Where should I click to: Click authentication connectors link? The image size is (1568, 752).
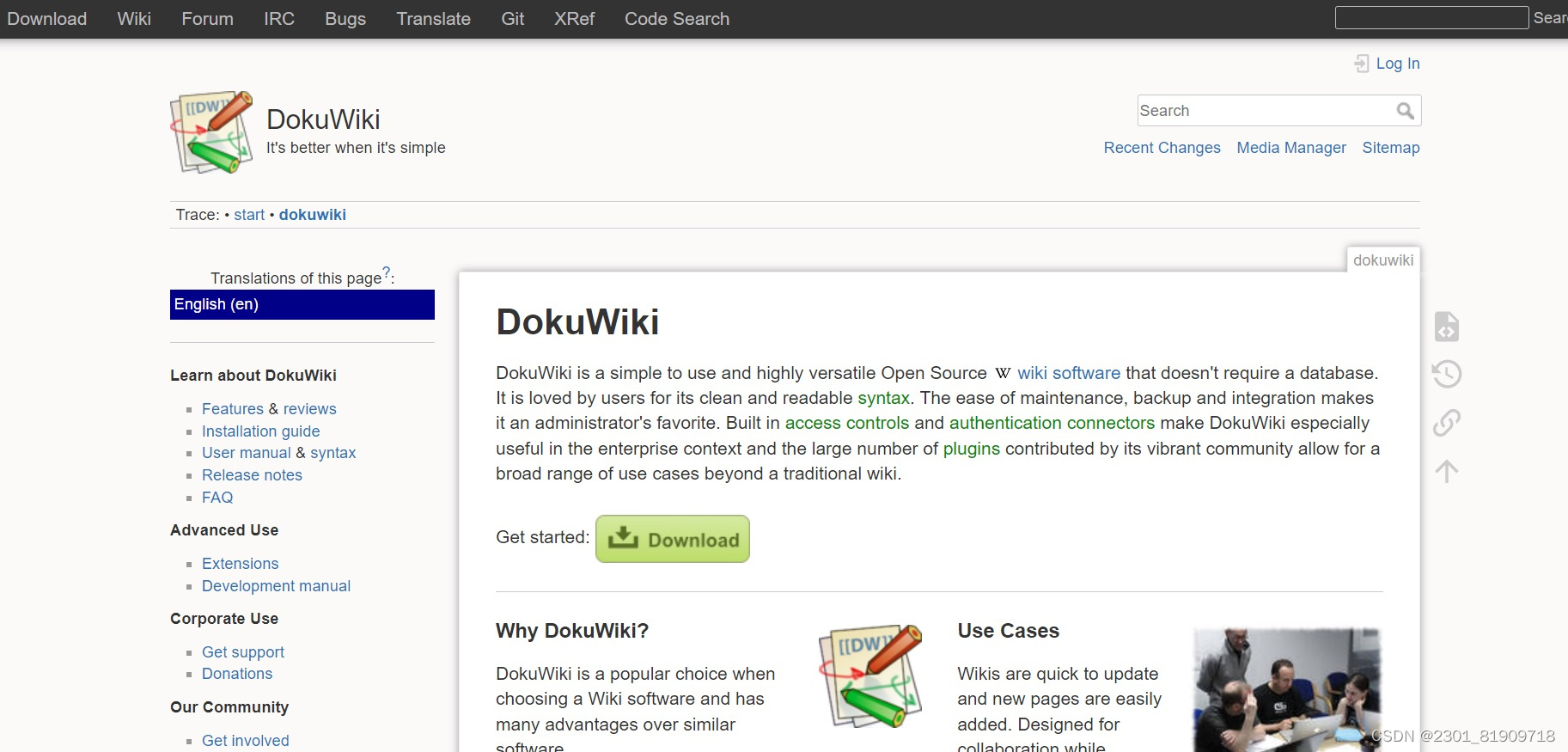point(1052,423)
